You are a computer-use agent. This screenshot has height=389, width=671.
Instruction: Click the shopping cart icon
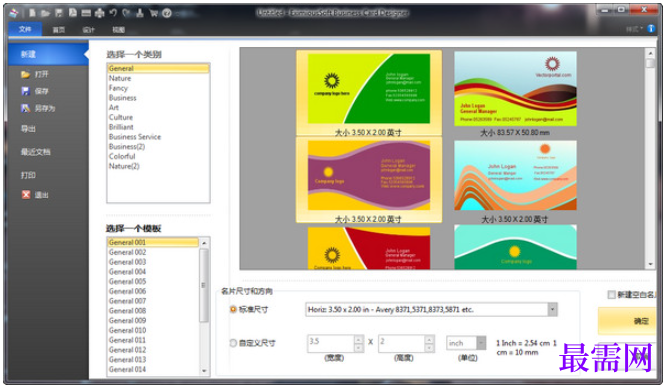click(153, 13)
